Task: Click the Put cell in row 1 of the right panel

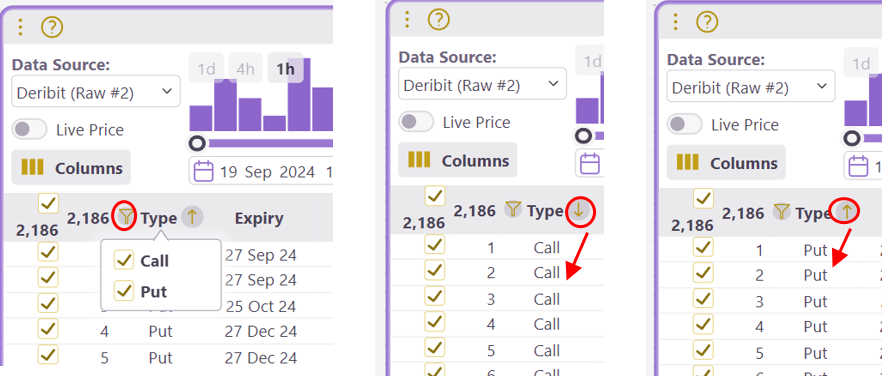Action: [x=815, y=250]
